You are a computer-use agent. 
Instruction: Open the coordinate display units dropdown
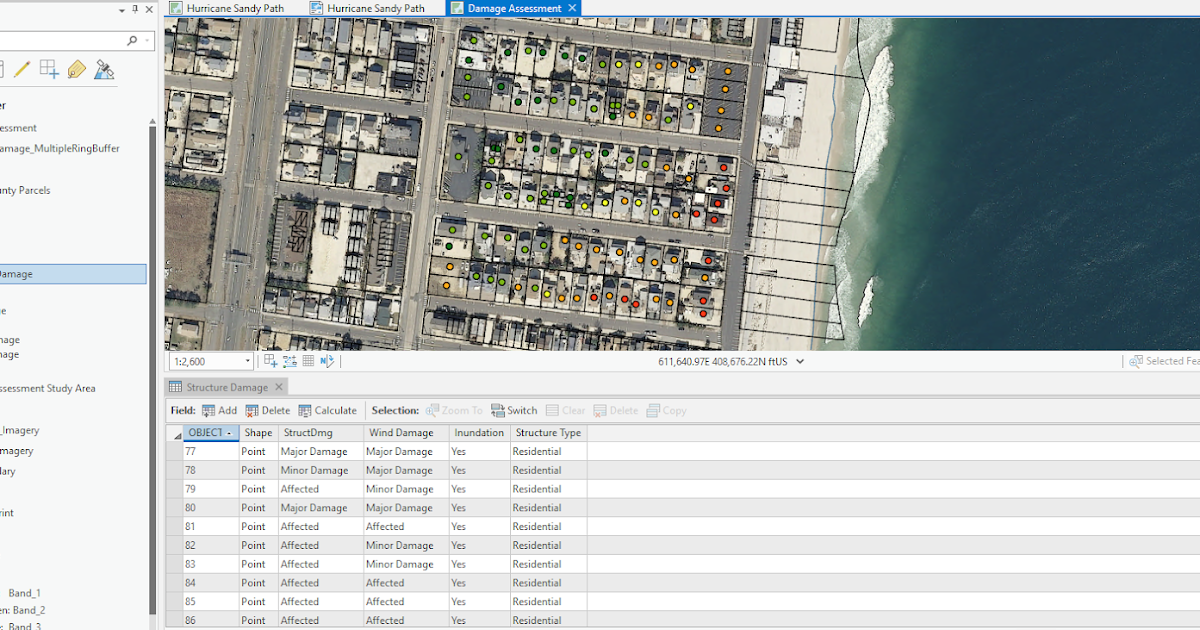(x=797, y=361)
